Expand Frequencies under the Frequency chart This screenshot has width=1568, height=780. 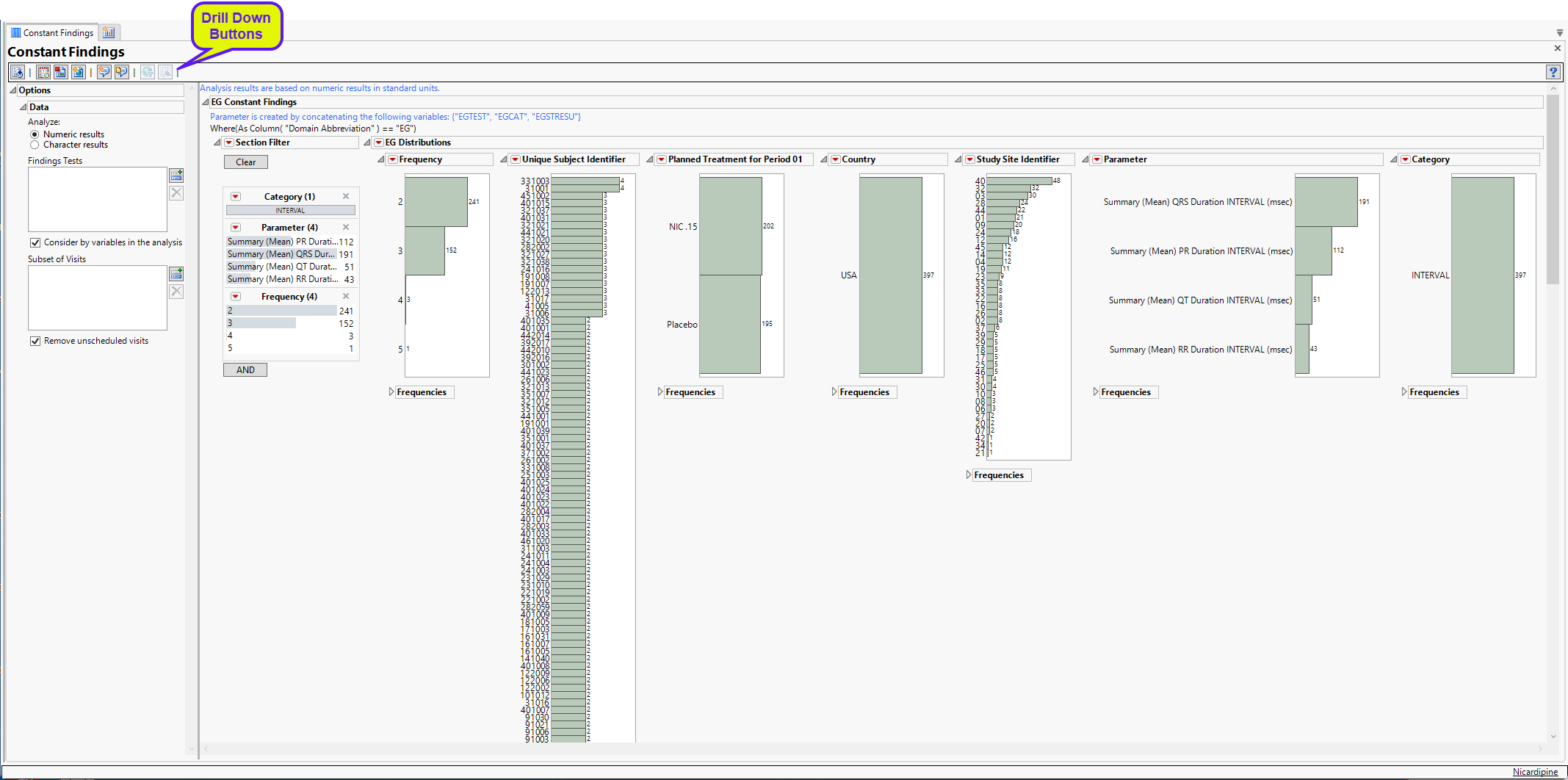391,392
